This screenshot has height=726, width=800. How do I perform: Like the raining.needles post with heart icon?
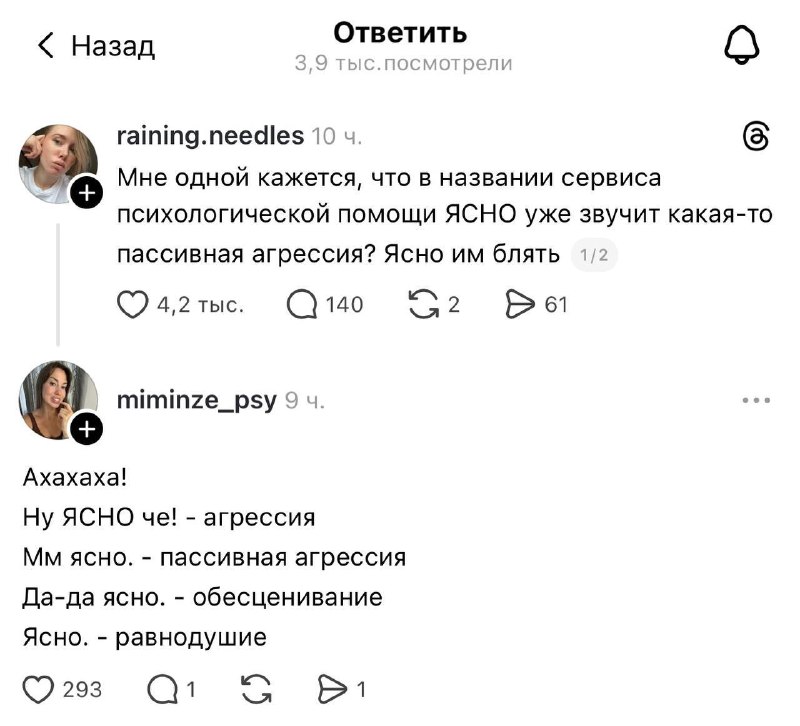(133, 305)
